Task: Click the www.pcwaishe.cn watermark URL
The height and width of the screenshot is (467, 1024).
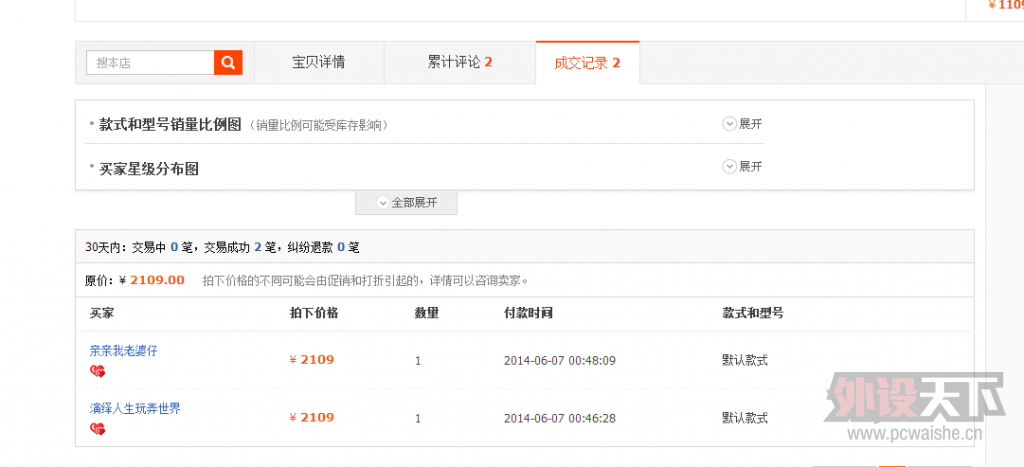Action: [x=912, y=434]
